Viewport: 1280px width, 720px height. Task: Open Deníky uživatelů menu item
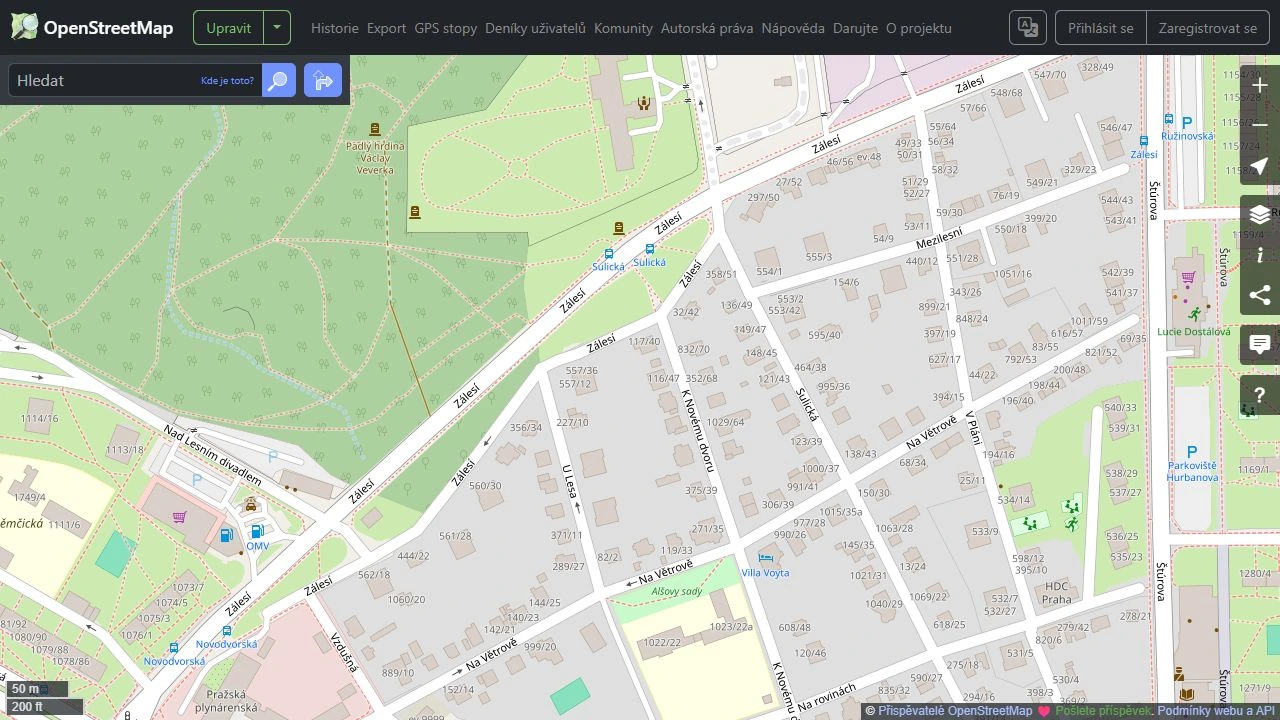pos(535,28)
